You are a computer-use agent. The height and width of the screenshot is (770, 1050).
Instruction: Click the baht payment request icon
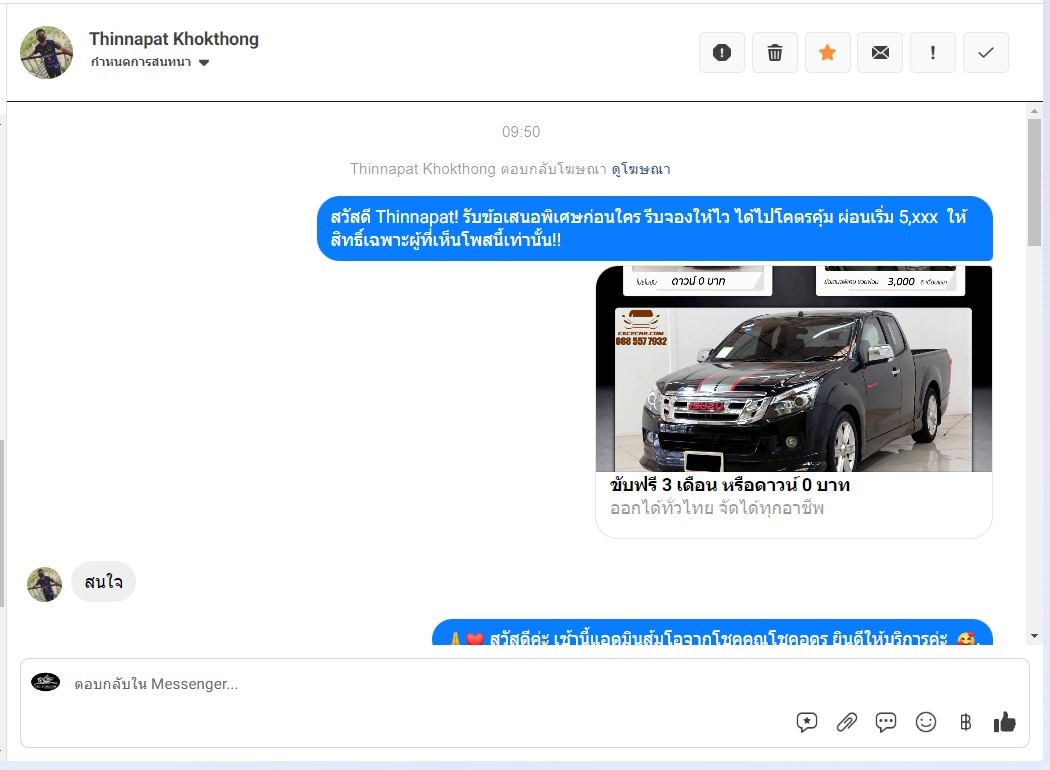(965, 722)
